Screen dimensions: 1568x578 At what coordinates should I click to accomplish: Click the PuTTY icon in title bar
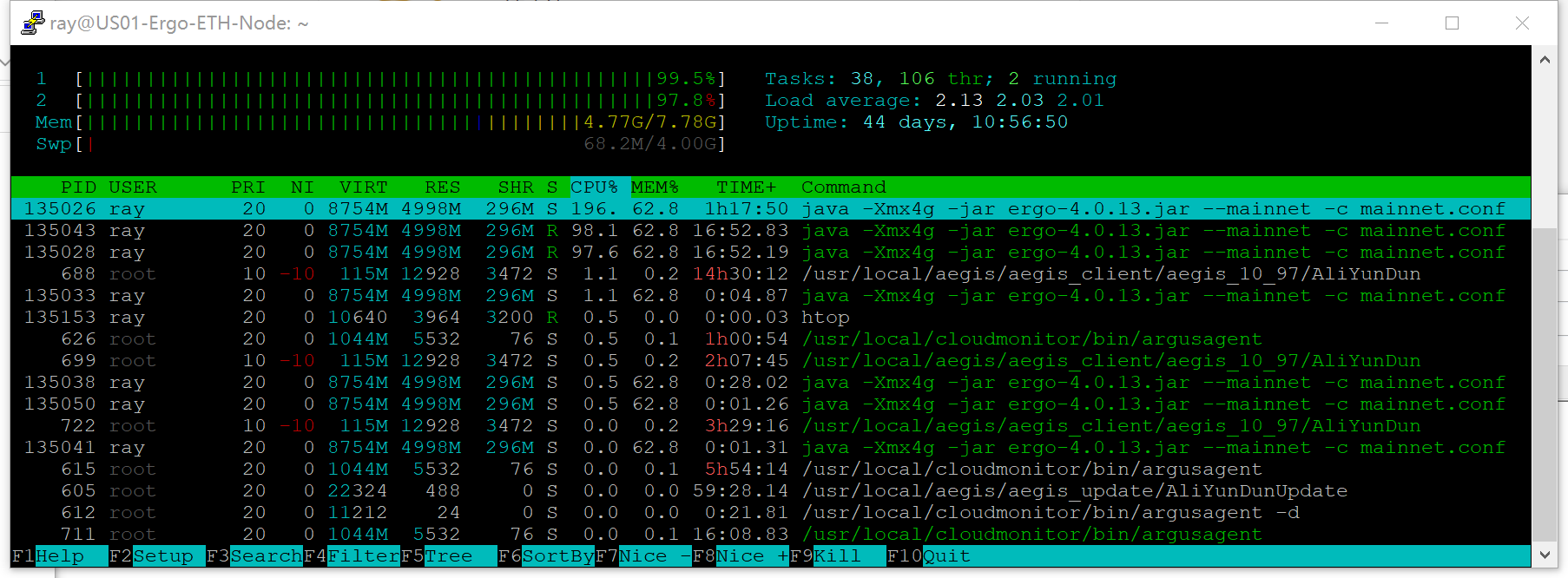click(33, 23)
